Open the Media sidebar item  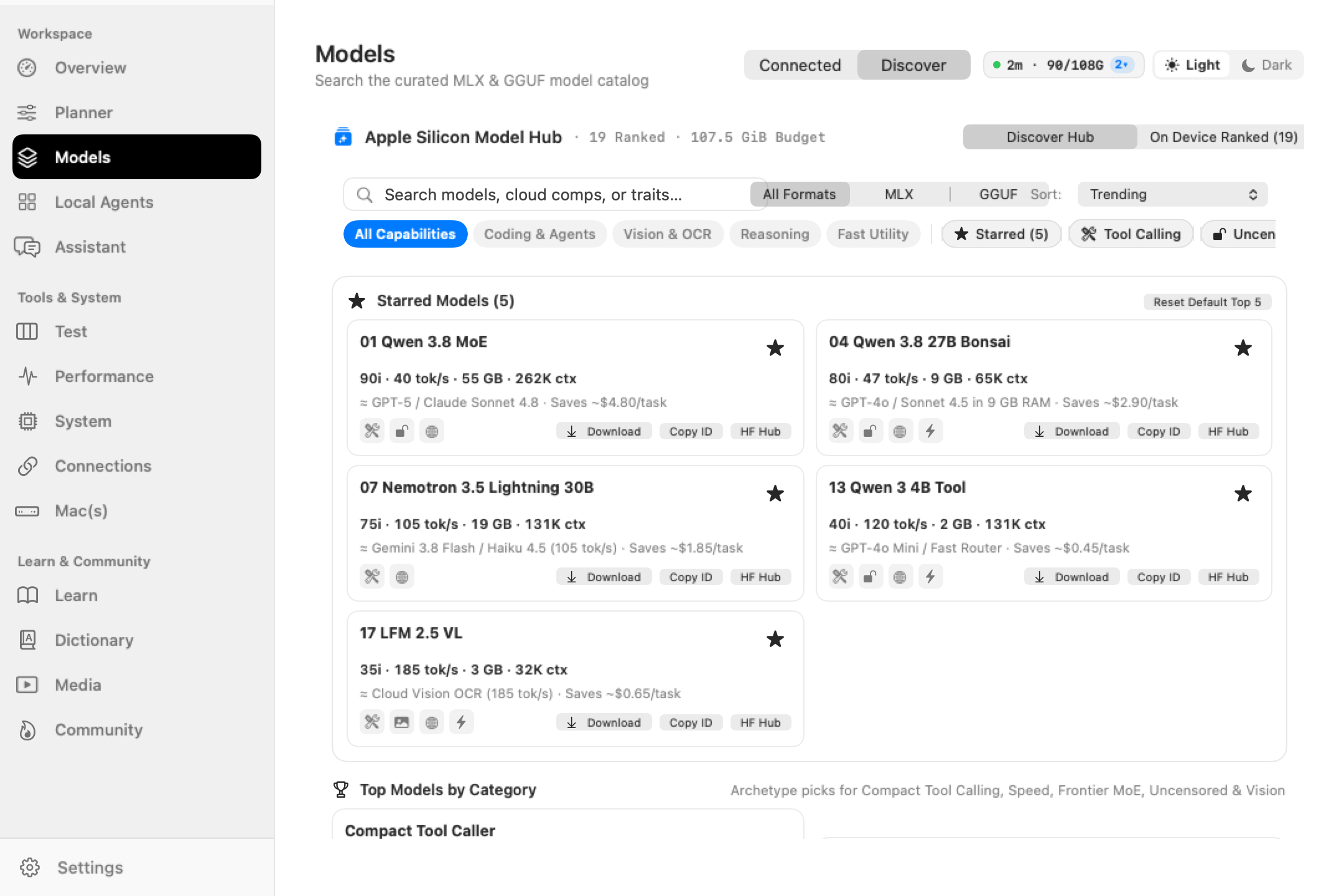click(x=137, y=685)
